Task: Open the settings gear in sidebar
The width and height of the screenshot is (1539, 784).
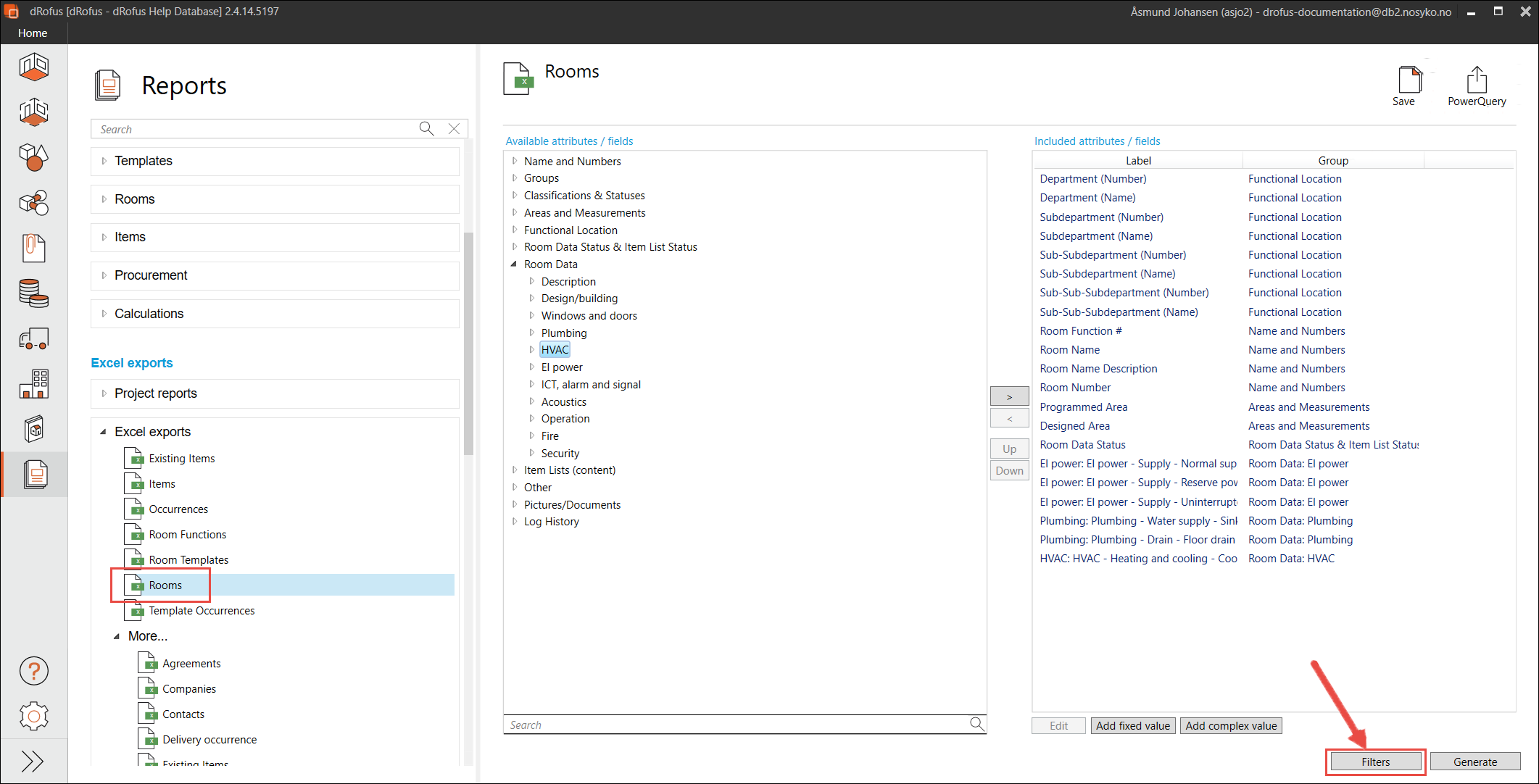Action: tap(33, 716)
